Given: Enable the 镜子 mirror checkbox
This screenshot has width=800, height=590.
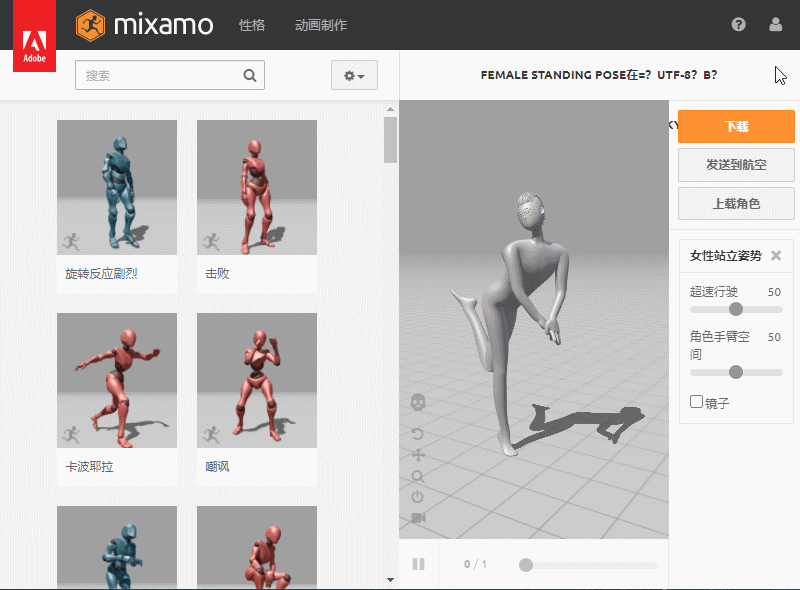Looking at the screenshot, I should click(x=696, y=402).
